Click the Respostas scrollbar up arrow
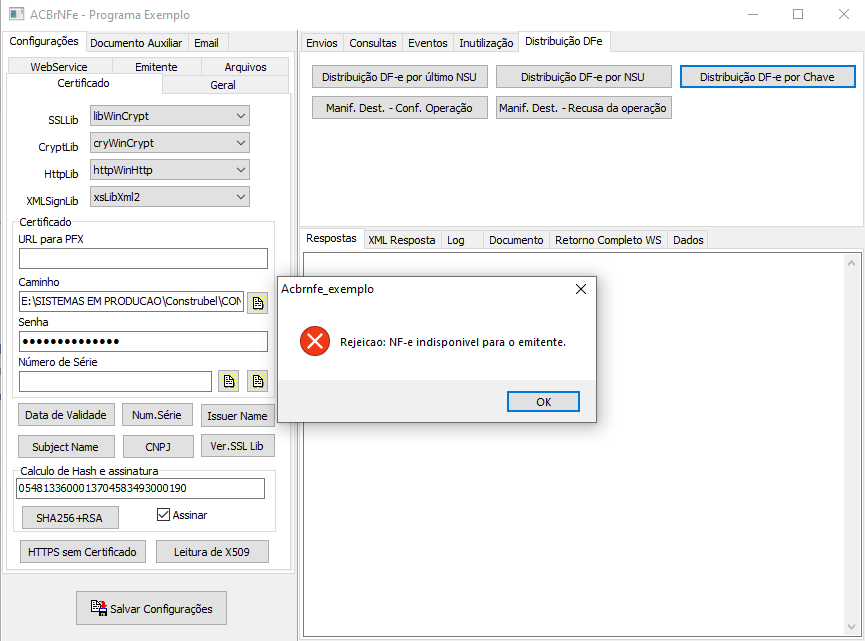This screenshot has width=865, height=641. click(x=851, y=263)
